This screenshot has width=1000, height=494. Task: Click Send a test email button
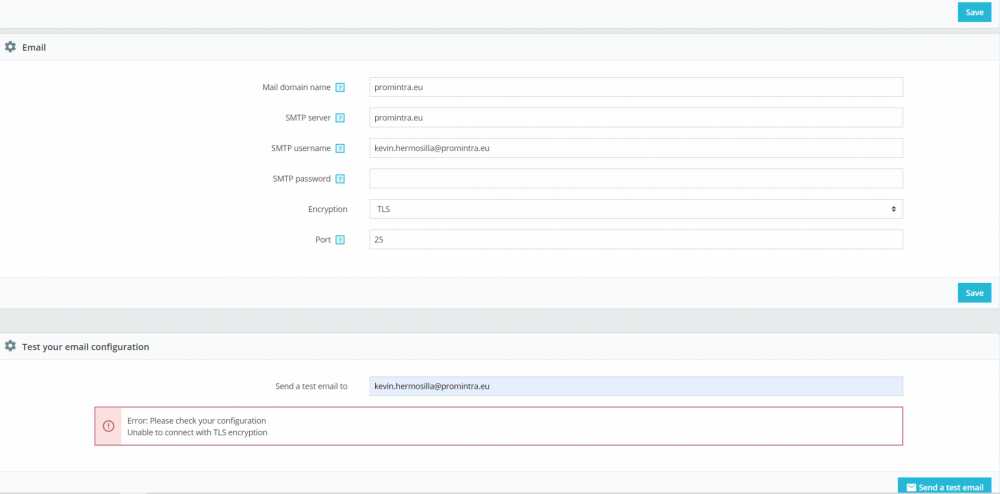point(945,486)
